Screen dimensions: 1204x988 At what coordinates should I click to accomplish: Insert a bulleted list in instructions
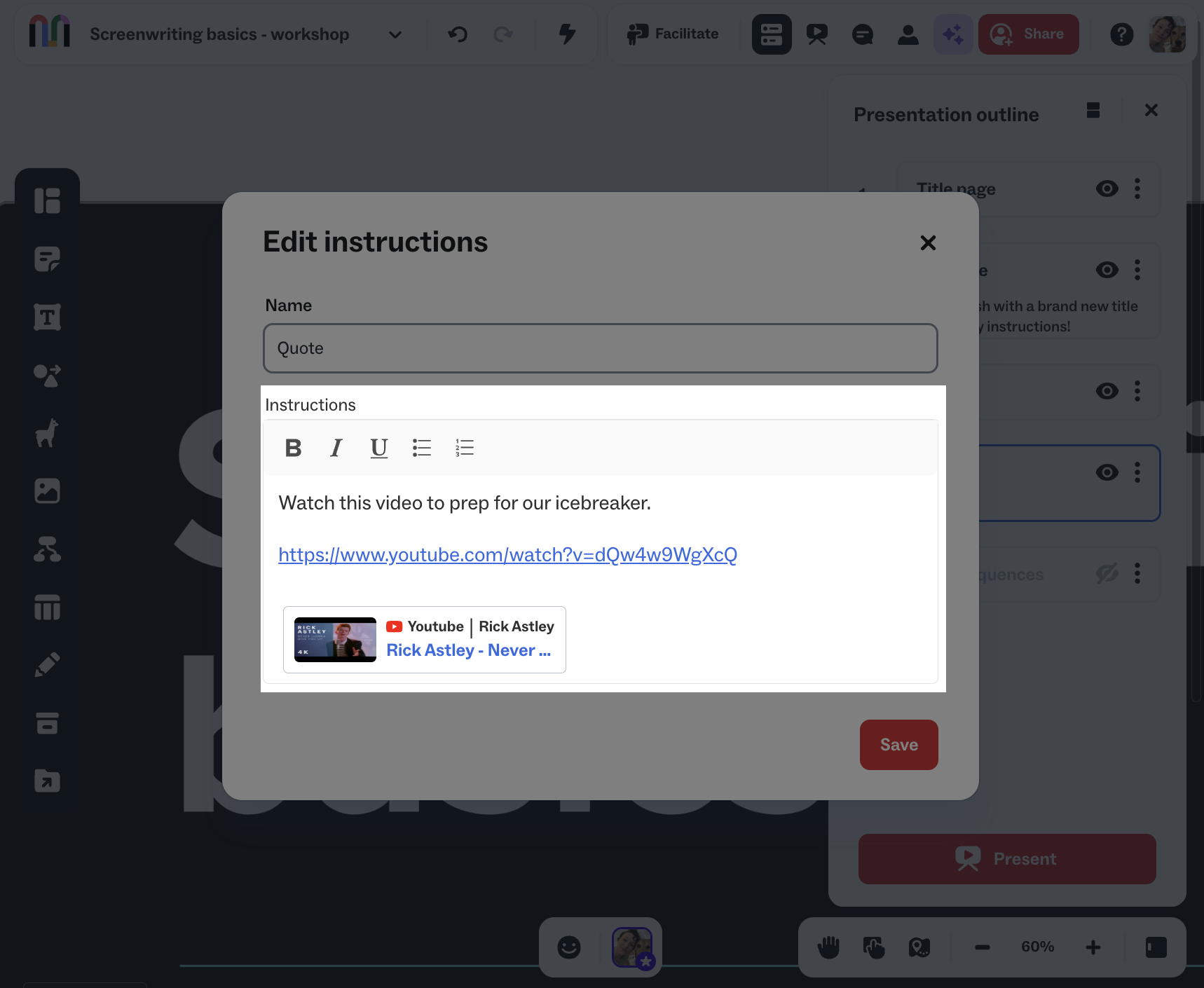click(422, 448)
